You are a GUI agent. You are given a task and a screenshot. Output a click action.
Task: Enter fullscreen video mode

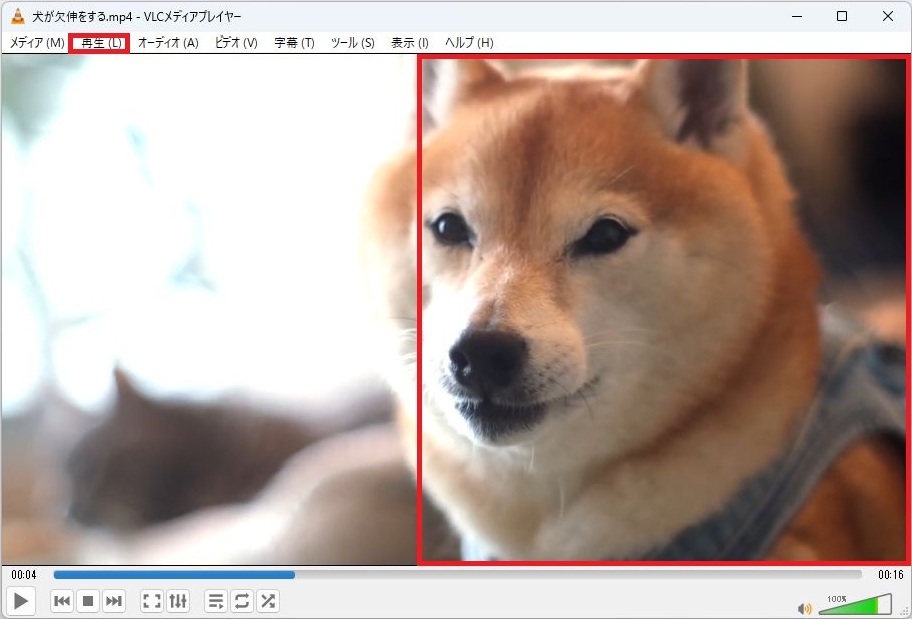point(152,601)
